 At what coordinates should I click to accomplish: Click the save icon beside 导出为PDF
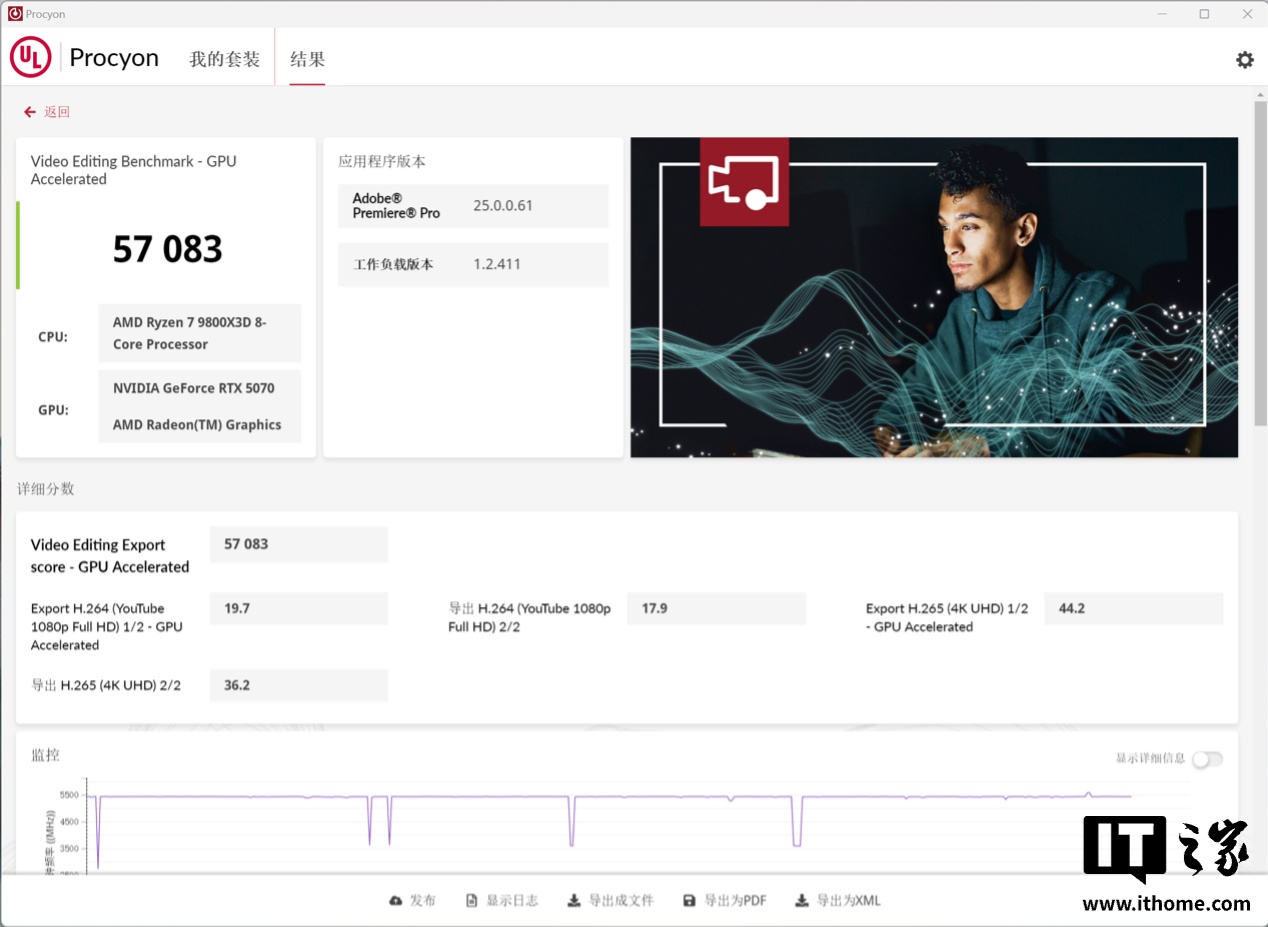point(689,900)
